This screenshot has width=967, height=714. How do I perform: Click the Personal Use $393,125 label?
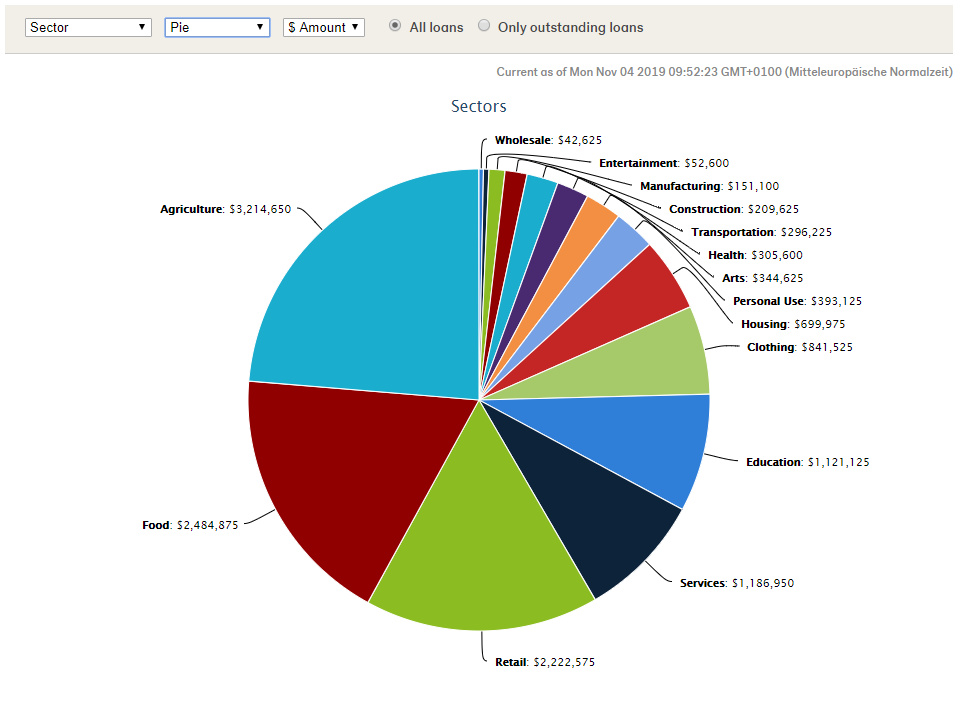pos(797,301)
